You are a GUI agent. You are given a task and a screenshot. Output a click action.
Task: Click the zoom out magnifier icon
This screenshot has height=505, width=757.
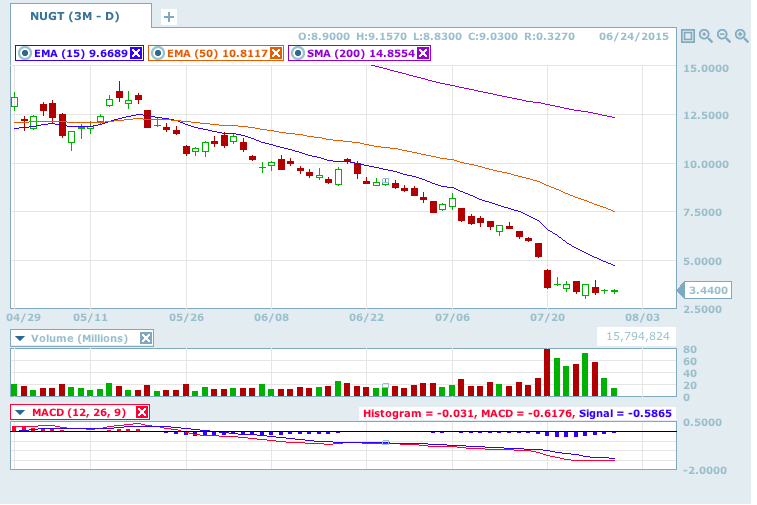723,36
